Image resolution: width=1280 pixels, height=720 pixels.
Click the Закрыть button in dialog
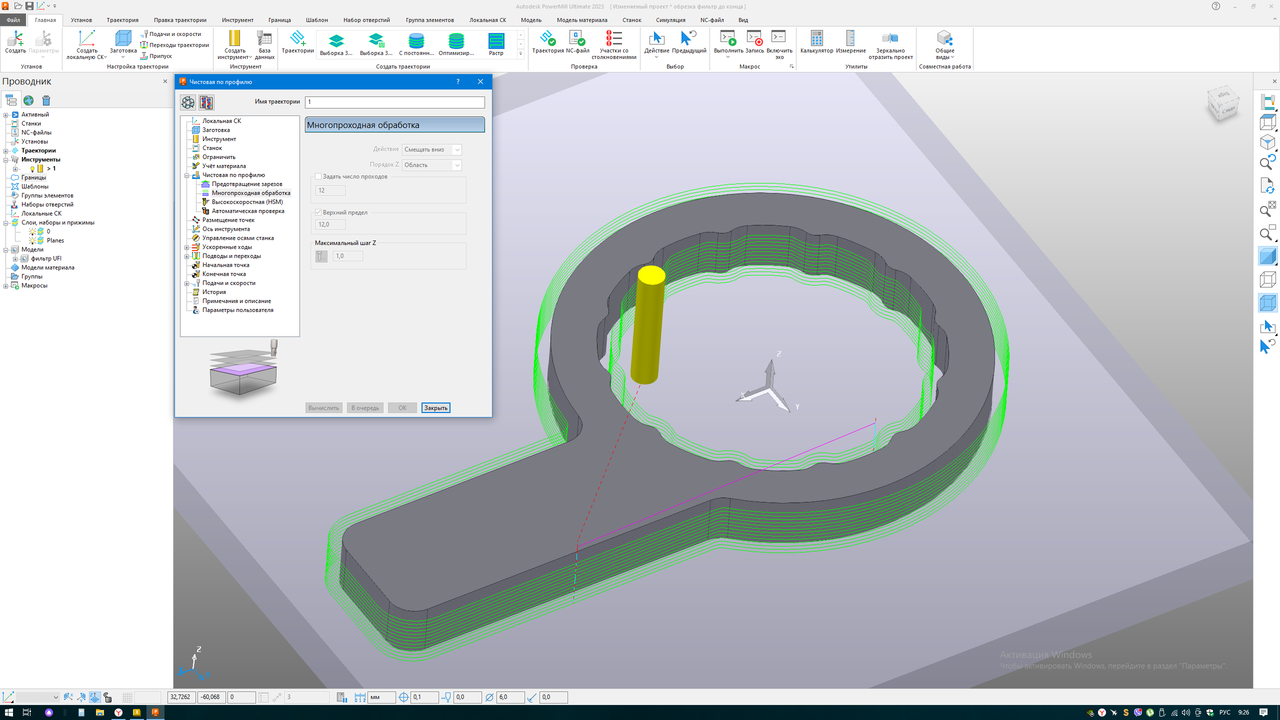click(436, 408)
